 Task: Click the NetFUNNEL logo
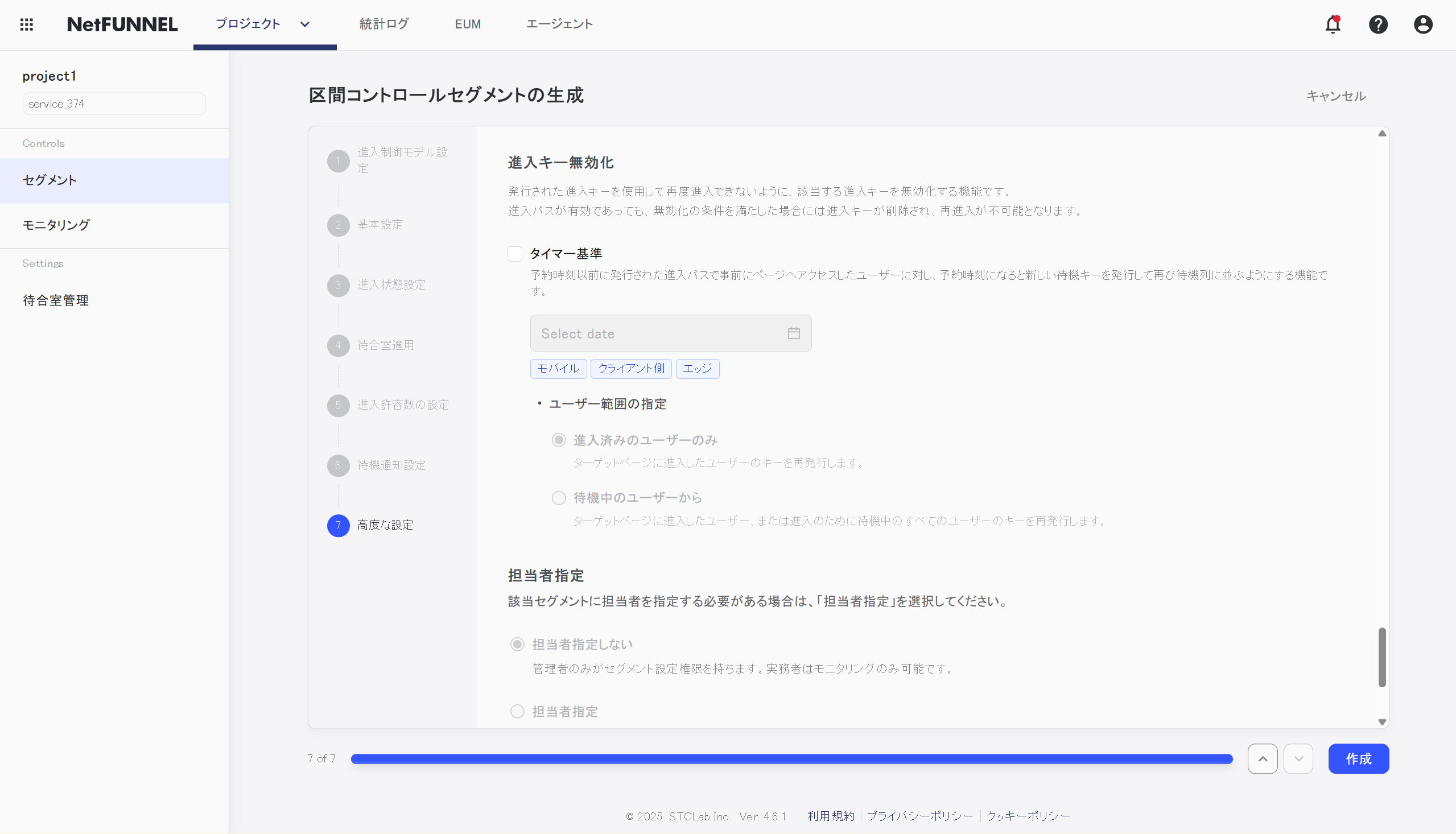click(121, 24)
